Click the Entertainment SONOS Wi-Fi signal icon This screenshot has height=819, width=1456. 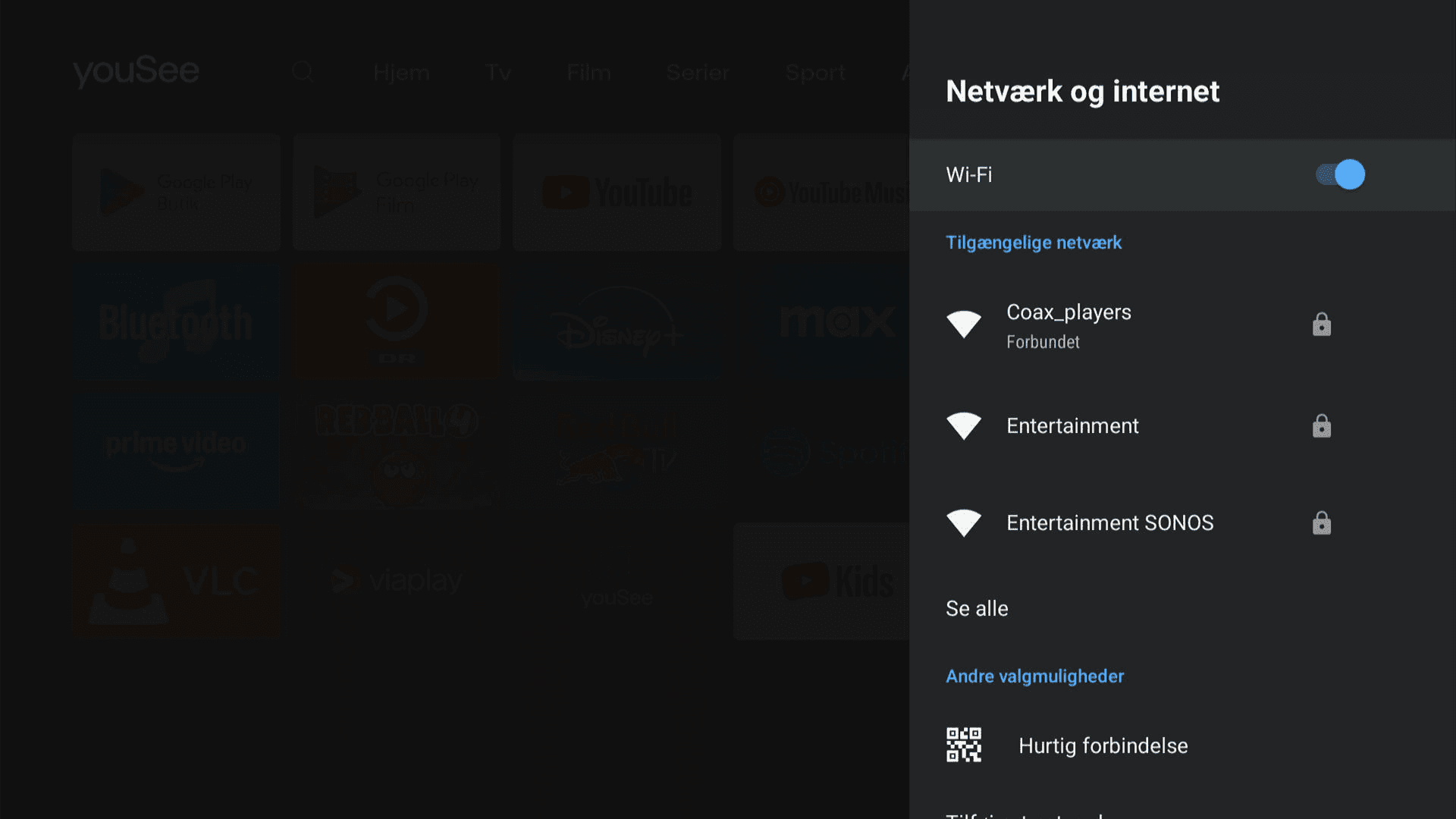coord(964,522)
